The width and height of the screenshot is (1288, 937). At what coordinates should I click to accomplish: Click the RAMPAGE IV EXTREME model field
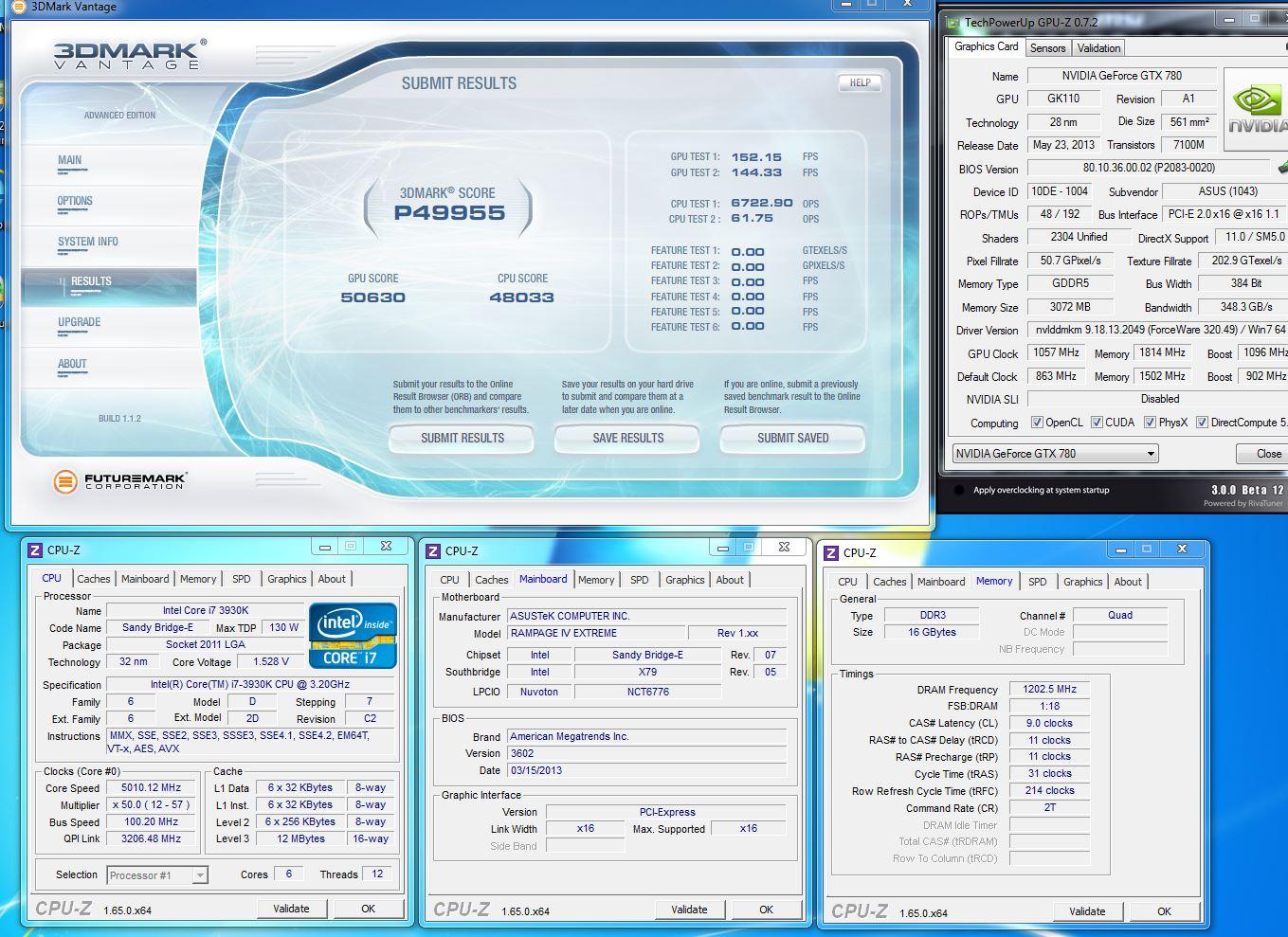(x=596, y=633)
